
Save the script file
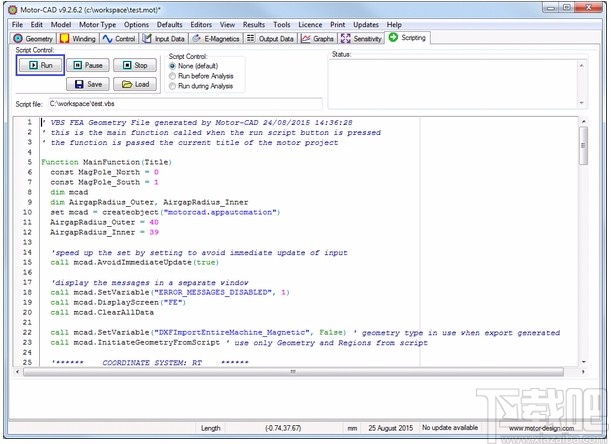(x=88, y=84)
